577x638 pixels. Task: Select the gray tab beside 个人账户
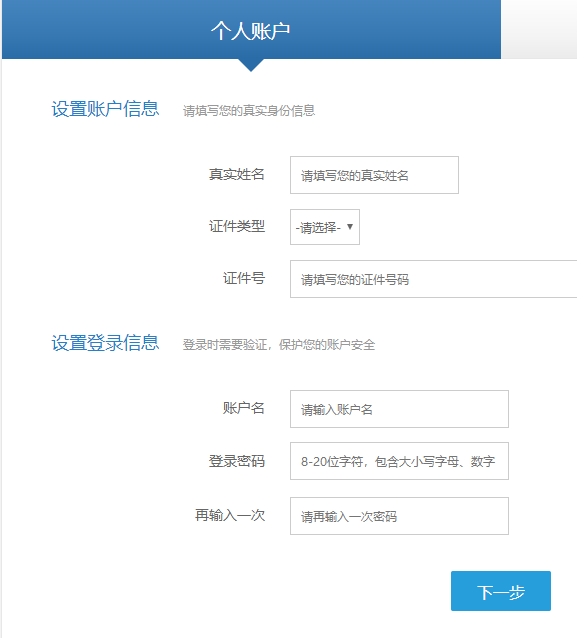pos(539,29)
